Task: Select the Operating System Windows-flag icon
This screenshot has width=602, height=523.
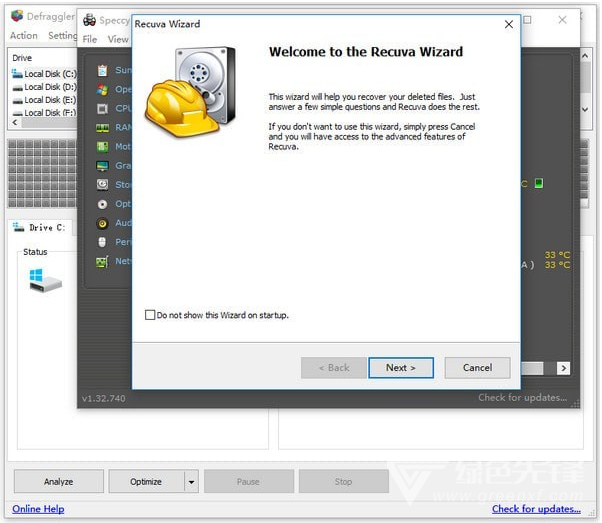Action: tap(102, 89)
